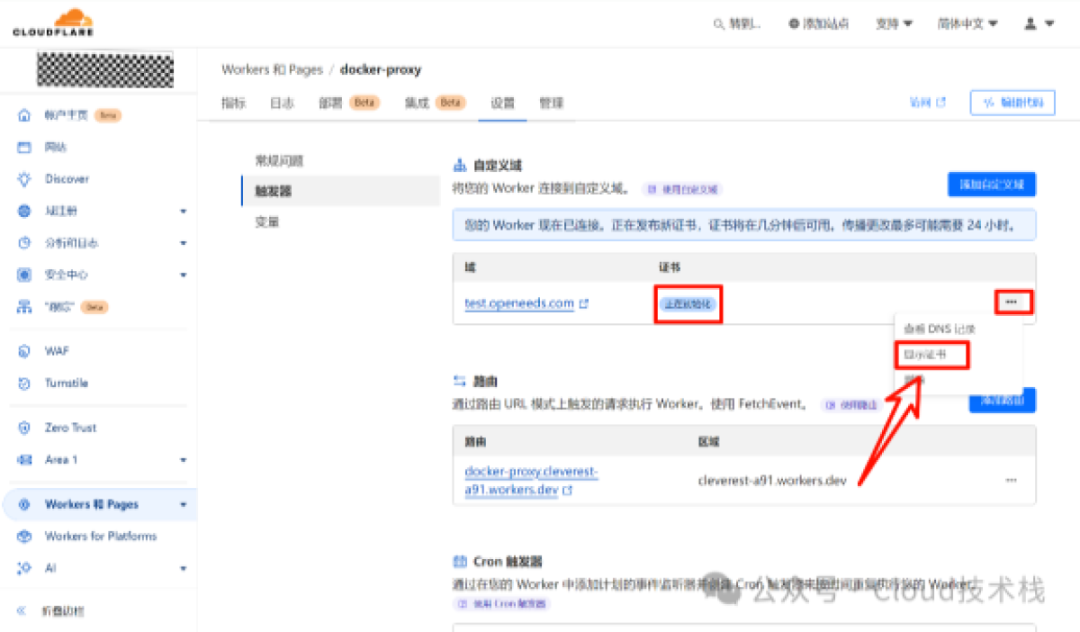Screen dimensions: 1080x632
Task: Click the Cloudflare logo
Action: click(53, 22)
